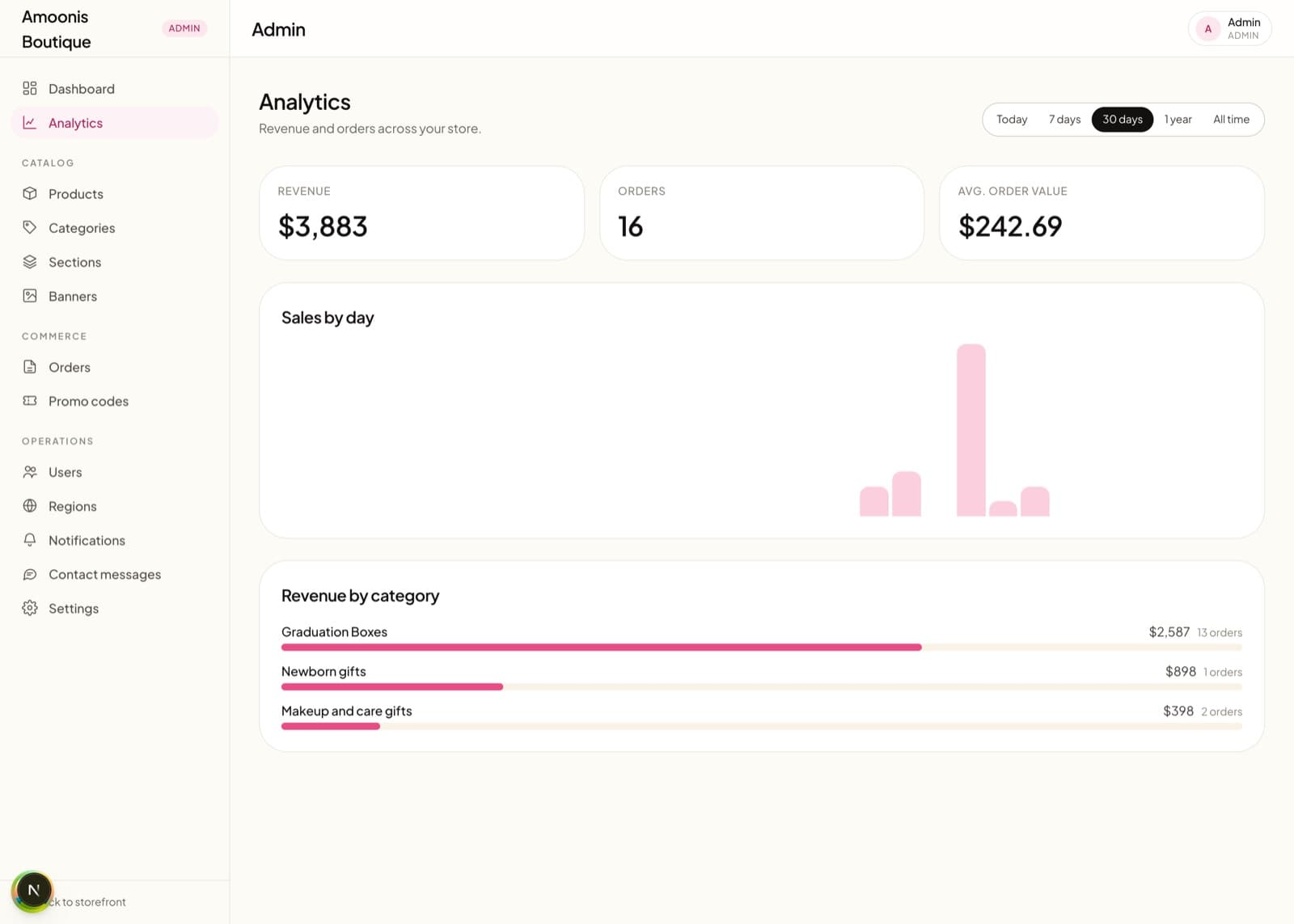Click the shortest sales bar
This screenshot has width=1294, height=924.
click(x=1003, y=508)
